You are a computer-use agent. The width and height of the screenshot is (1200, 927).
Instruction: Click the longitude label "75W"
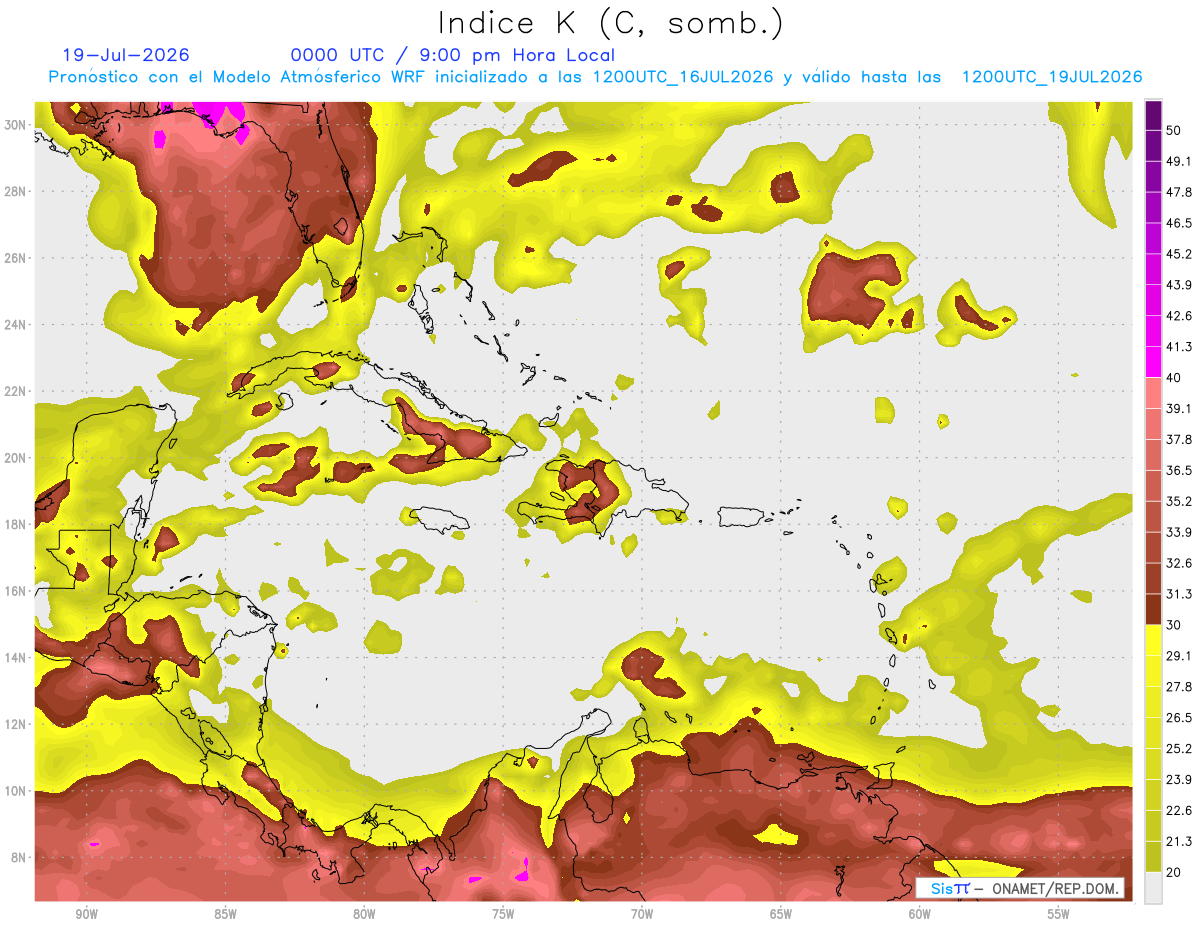tap(503, 914)
